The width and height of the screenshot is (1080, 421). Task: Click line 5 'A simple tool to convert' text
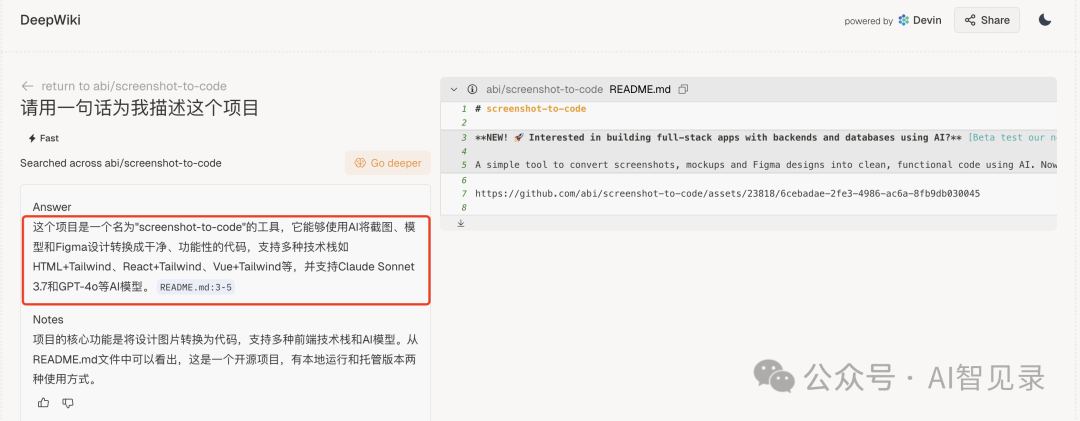(x=765, y=165)
